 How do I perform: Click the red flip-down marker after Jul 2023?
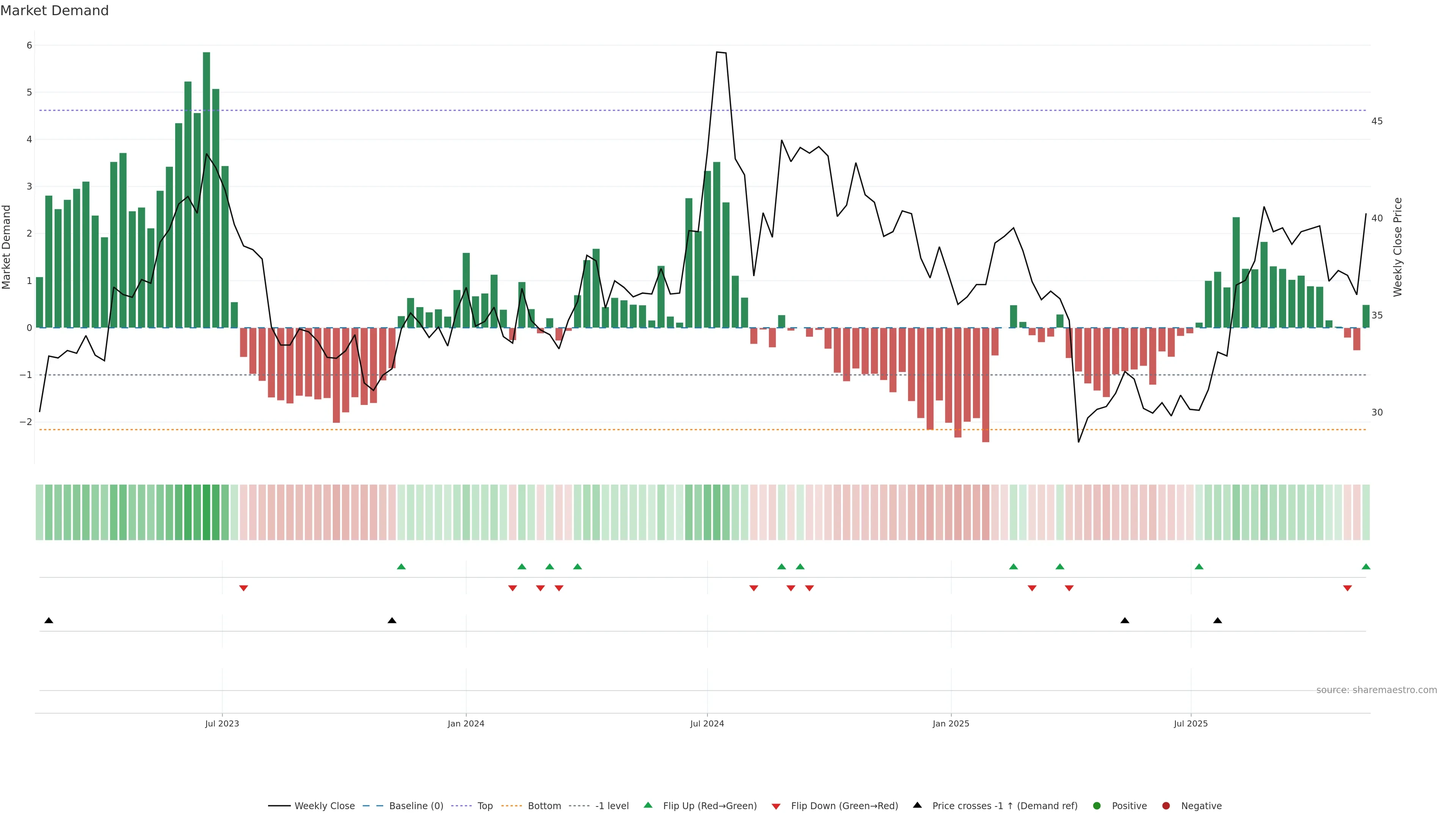243,588
